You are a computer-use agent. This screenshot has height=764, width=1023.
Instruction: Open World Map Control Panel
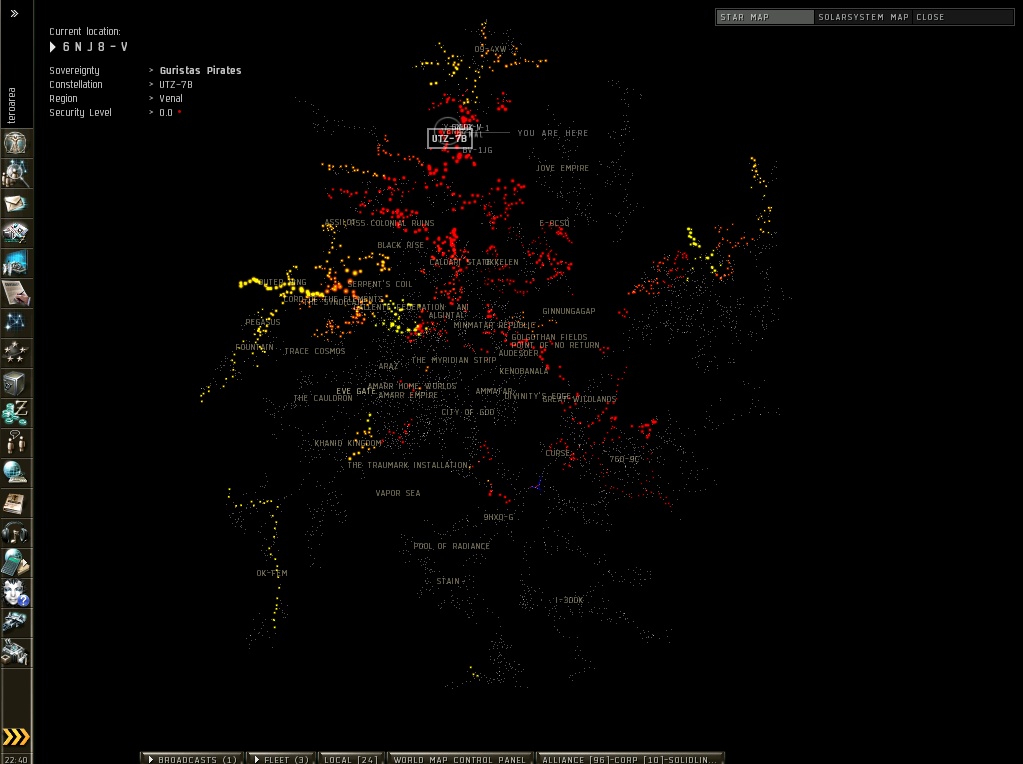(x=459, y=759)
